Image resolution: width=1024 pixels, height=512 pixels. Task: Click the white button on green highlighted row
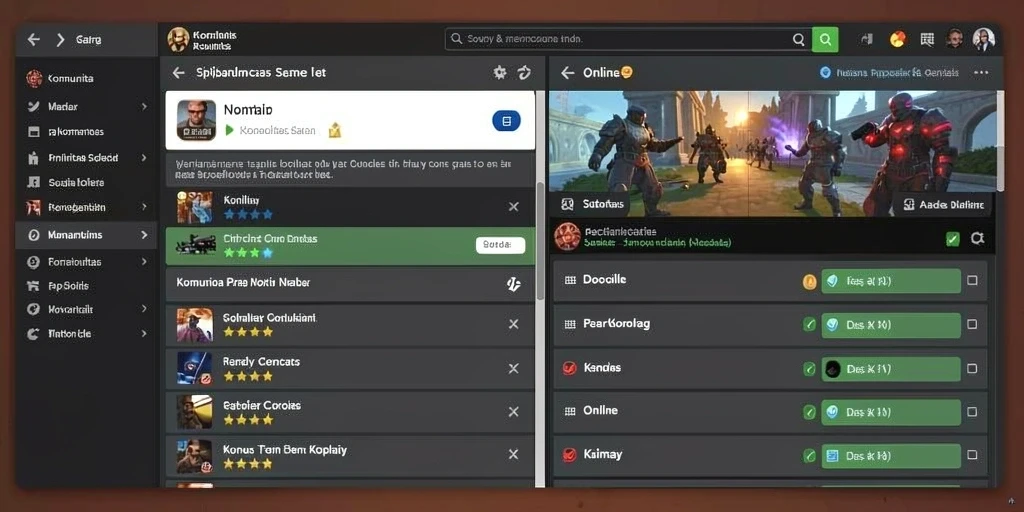pyautogui.click(x=500, y=245)
